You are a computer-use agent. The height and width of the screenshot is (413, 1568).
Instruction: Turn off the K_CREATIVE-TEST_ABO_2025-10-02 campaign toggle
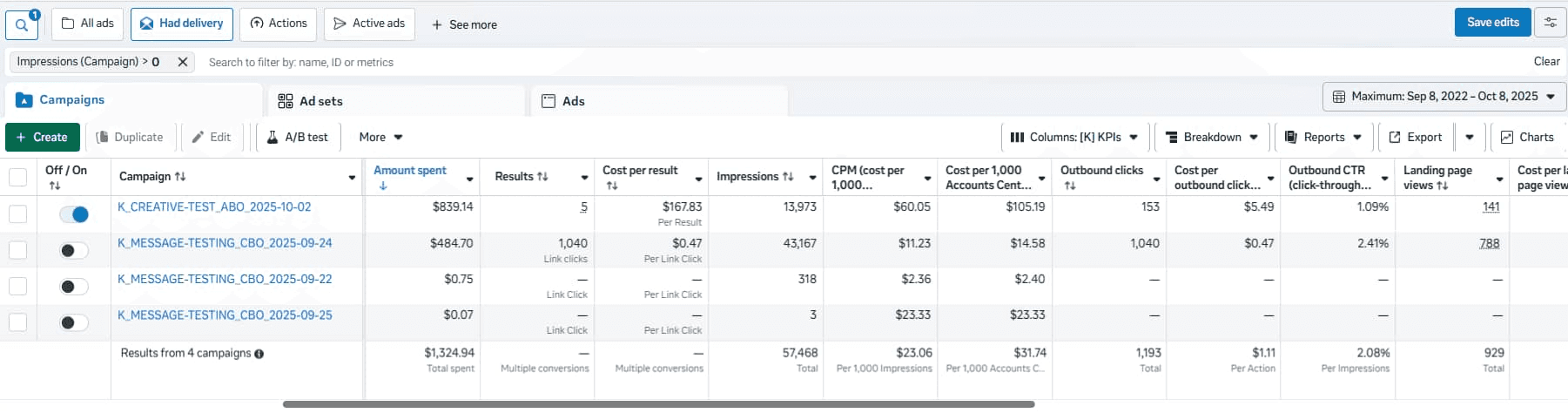(x=74, y=214)
